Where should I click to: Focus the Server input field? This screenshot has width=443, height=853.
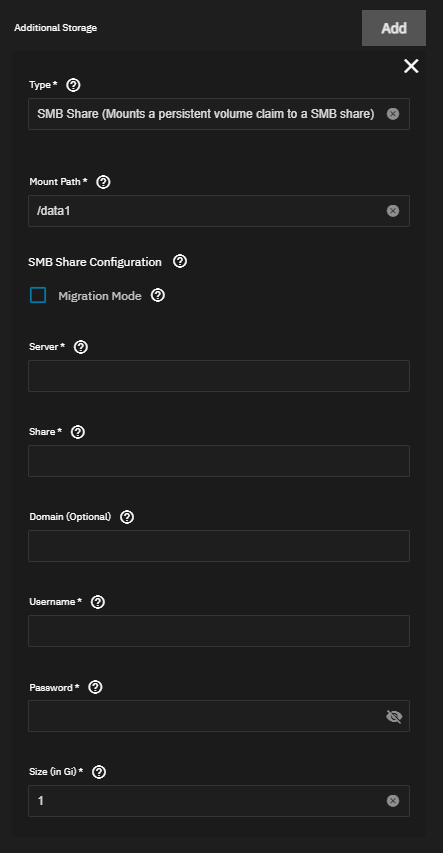coord(219,376)
